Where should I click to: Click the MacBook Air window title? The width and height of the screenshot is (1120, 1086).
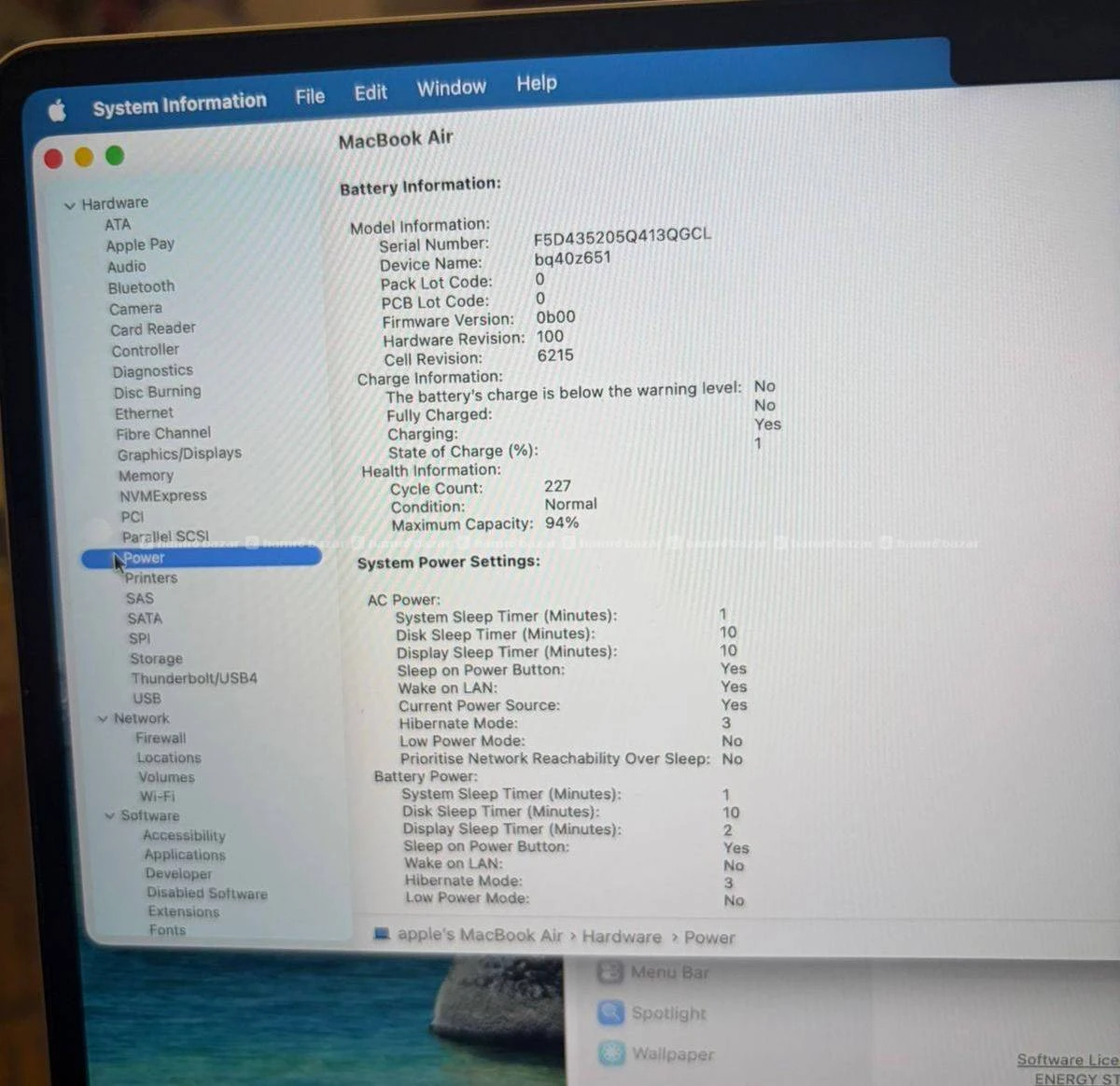[x=396, y=139]
